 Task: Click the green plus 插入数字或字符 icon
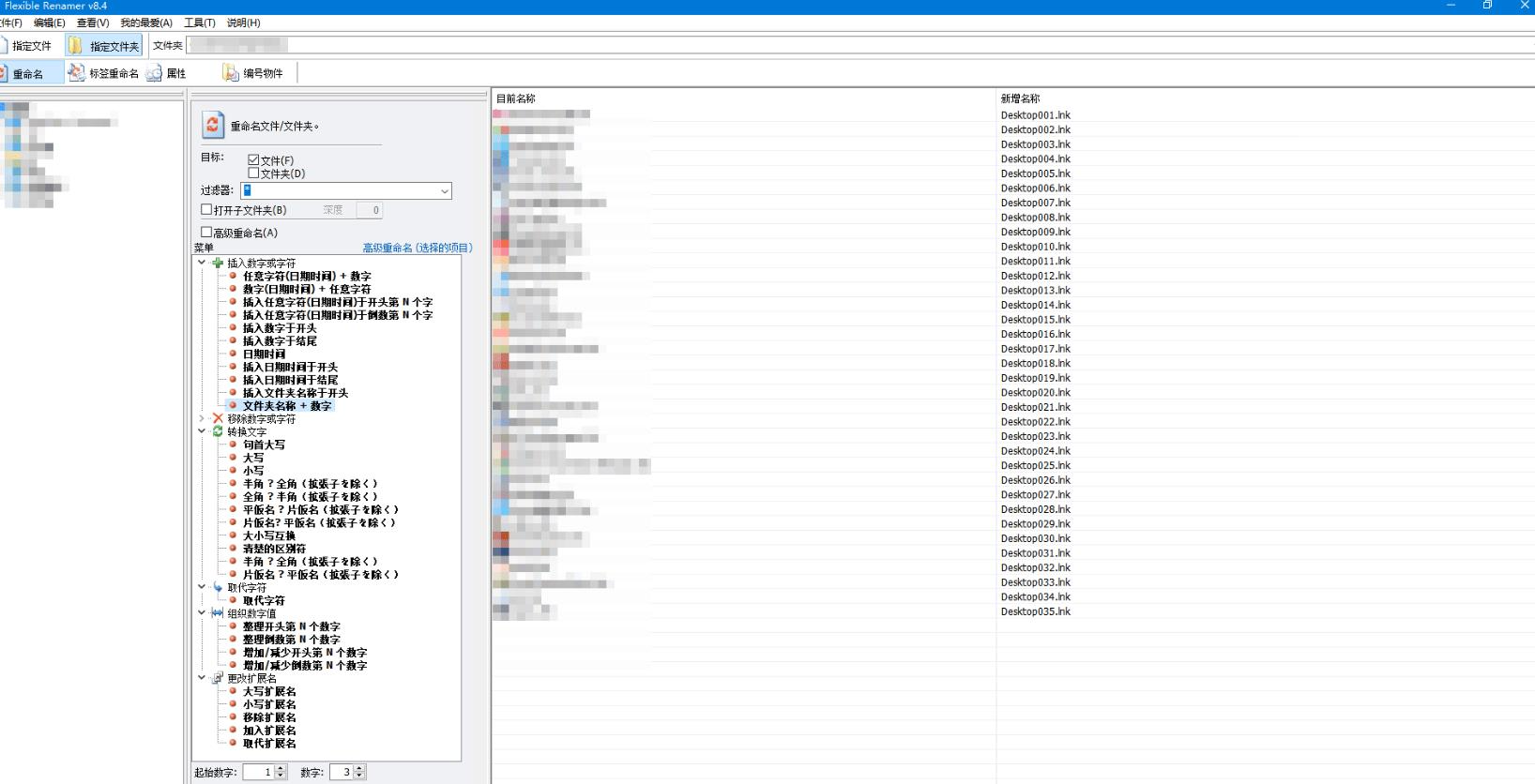click(x=218, y=264)
